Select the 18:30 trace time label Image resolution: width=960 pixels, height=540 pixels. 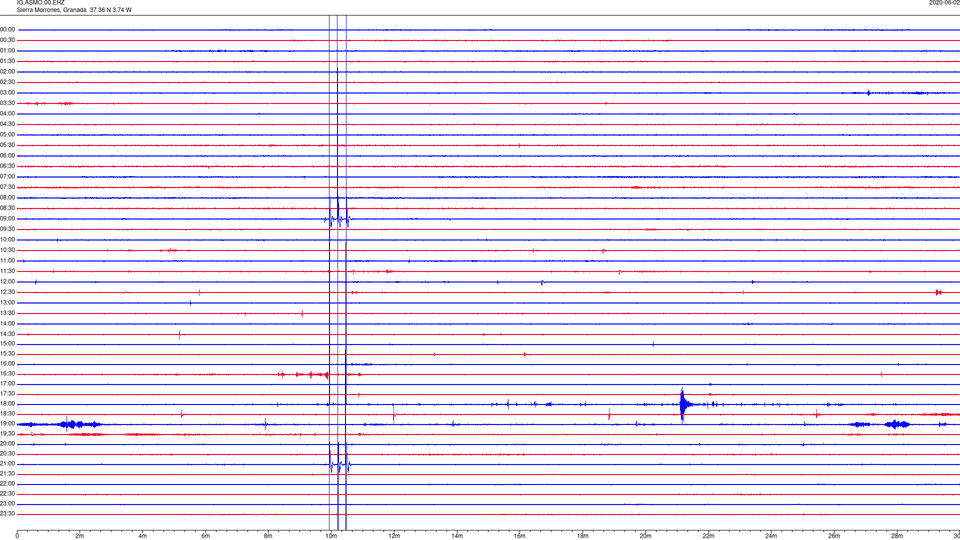click(x=7, y=414)
